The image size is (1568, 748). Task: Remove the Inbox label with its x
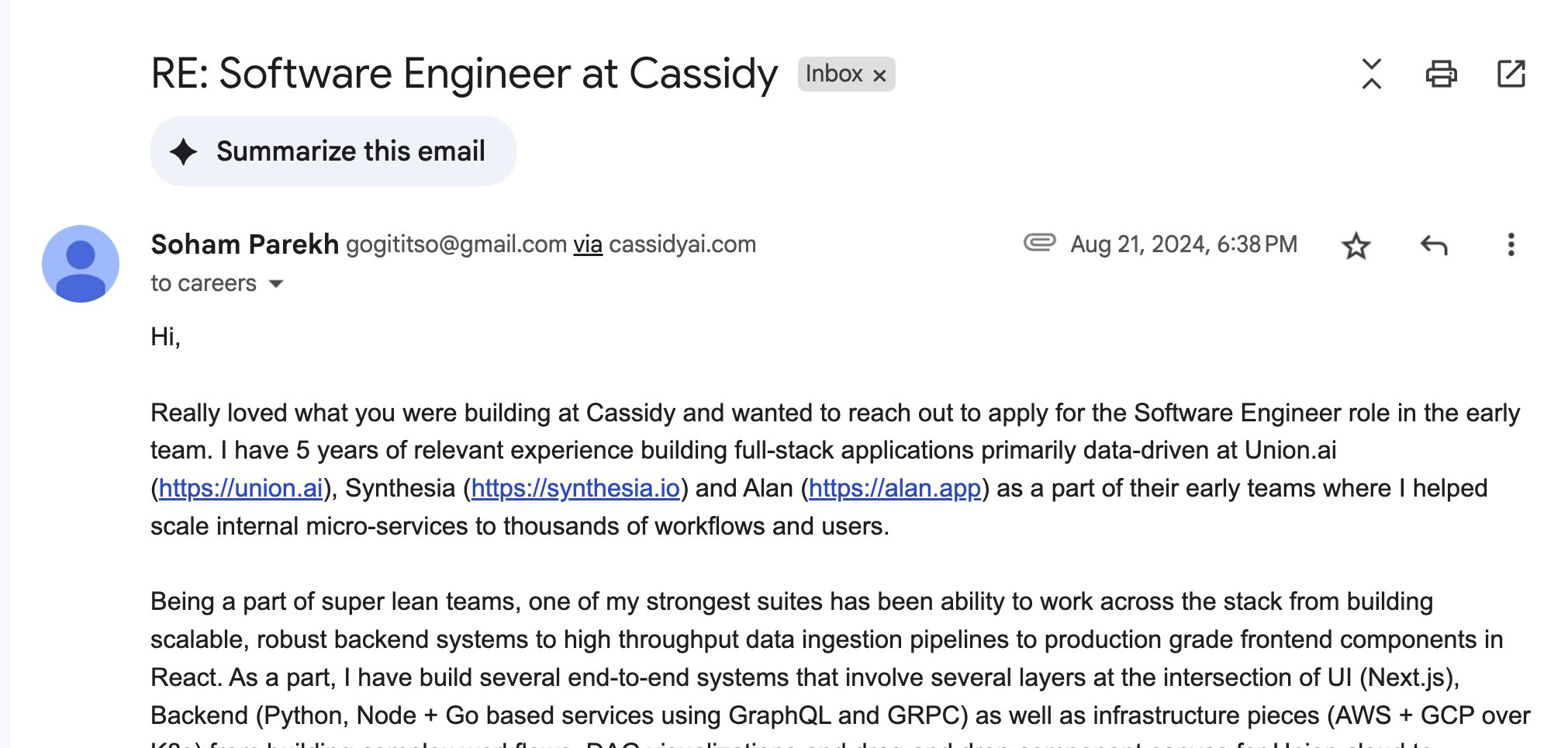coord(879,75)
